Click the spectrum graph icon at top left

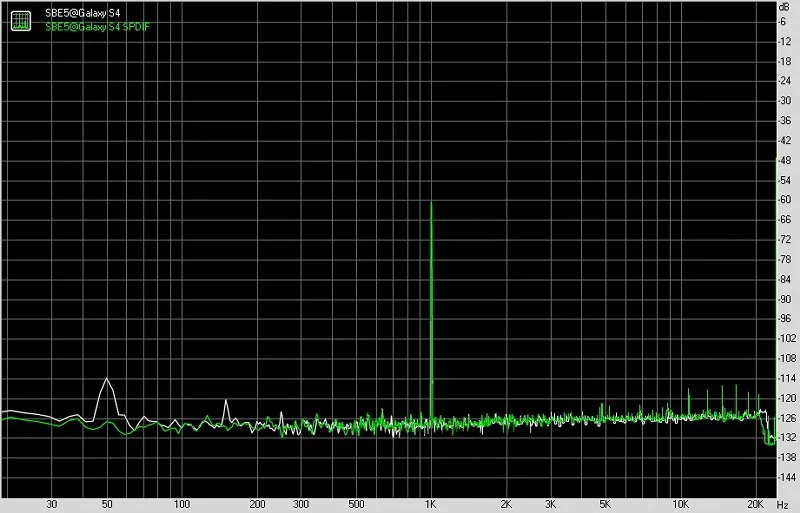click(21, 20)
